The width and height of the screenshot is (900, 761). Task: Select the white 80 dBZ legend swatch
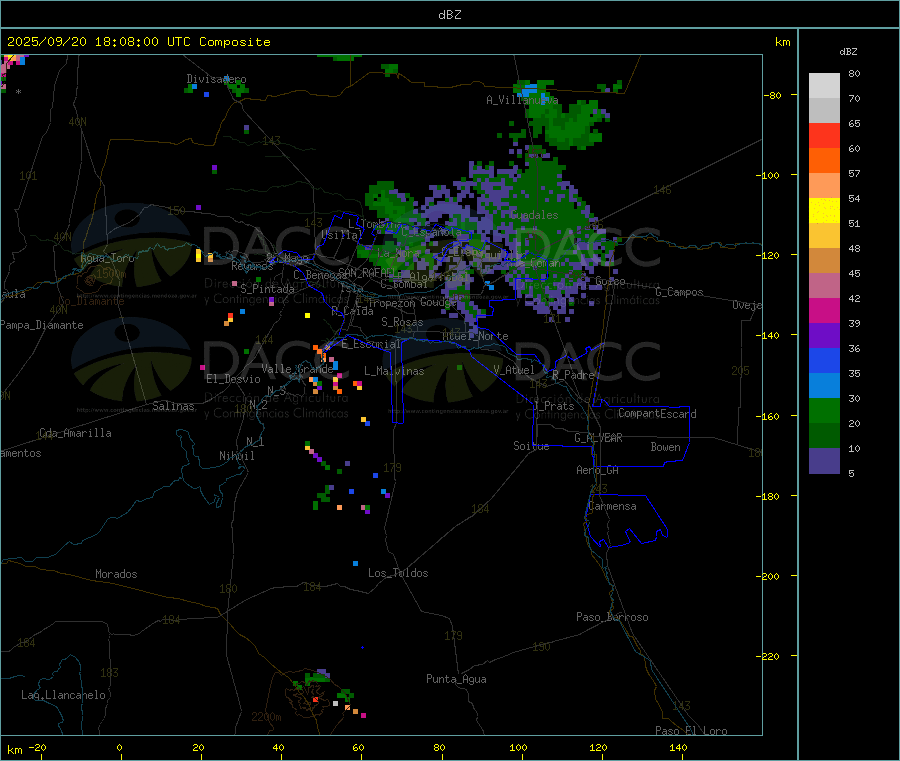pos(824,86)
